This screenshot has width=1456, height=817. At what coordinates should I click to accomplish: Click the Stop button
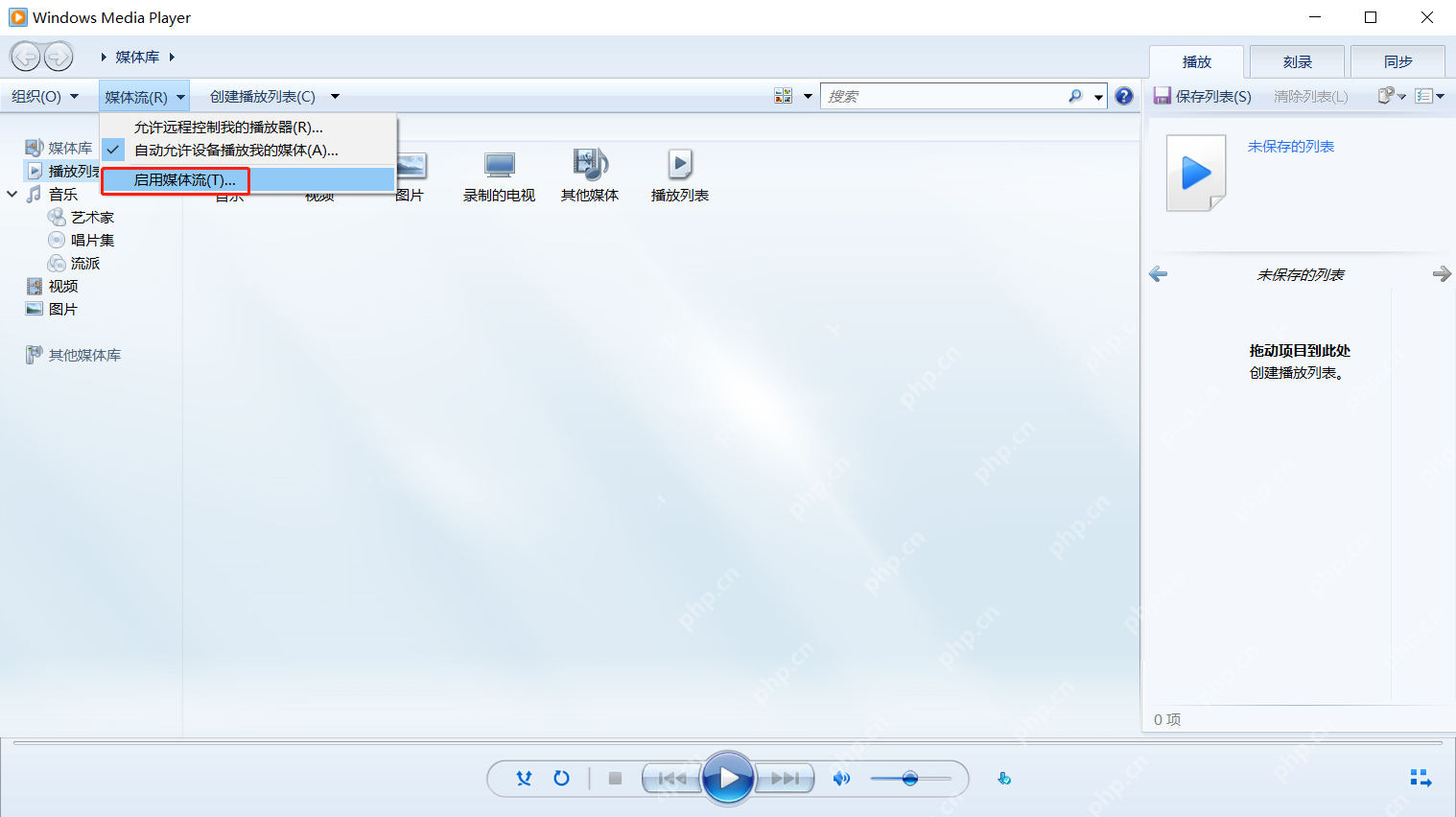point(616,779)
